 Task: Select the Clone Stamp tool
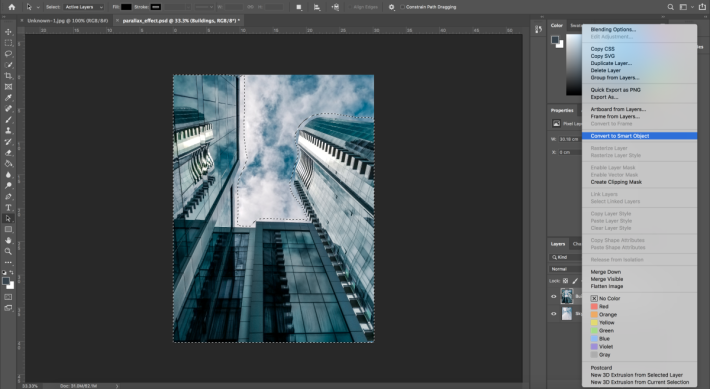pos(8,130)
